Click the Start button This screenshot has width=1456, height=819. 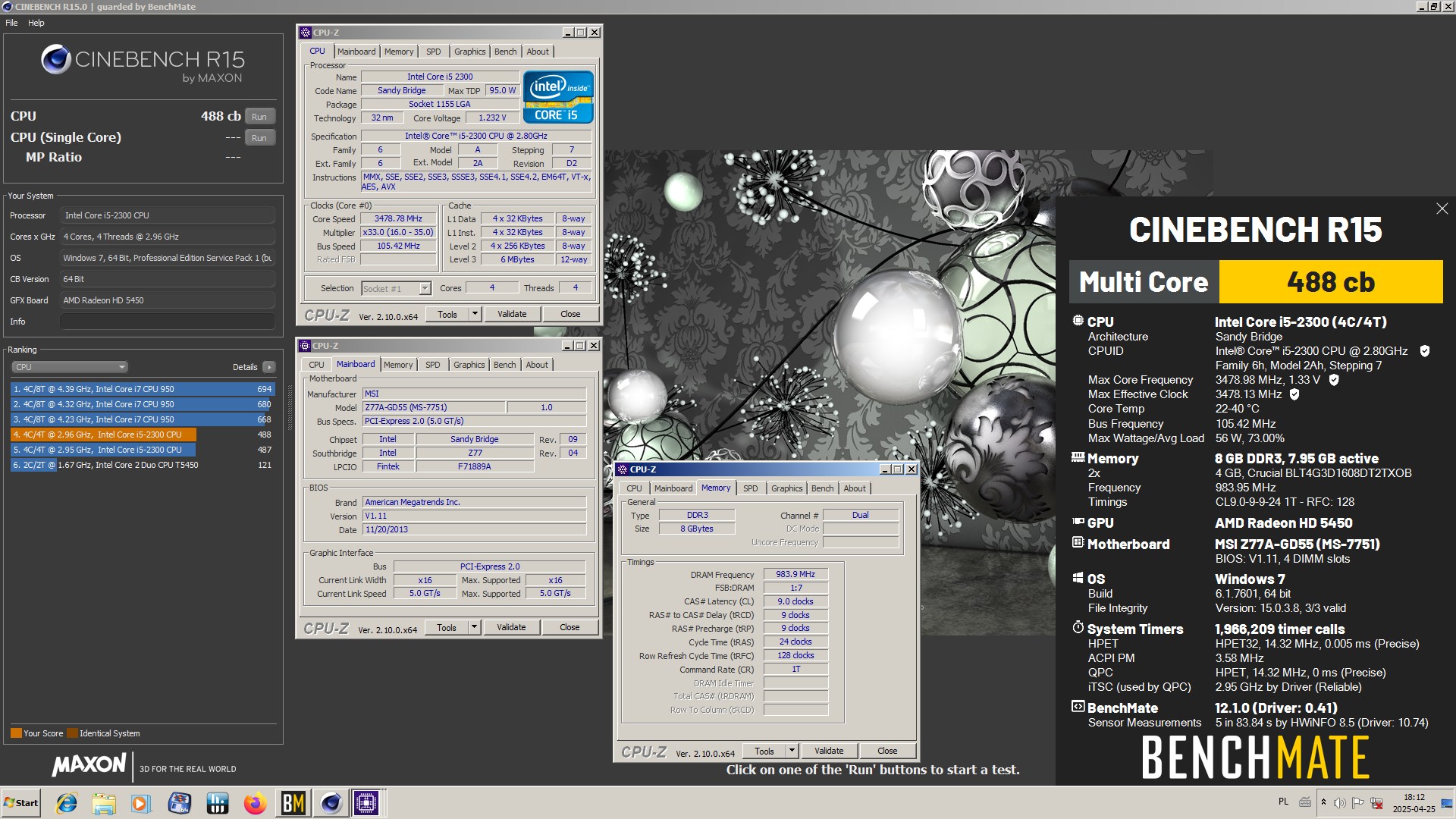pos(21,803)
